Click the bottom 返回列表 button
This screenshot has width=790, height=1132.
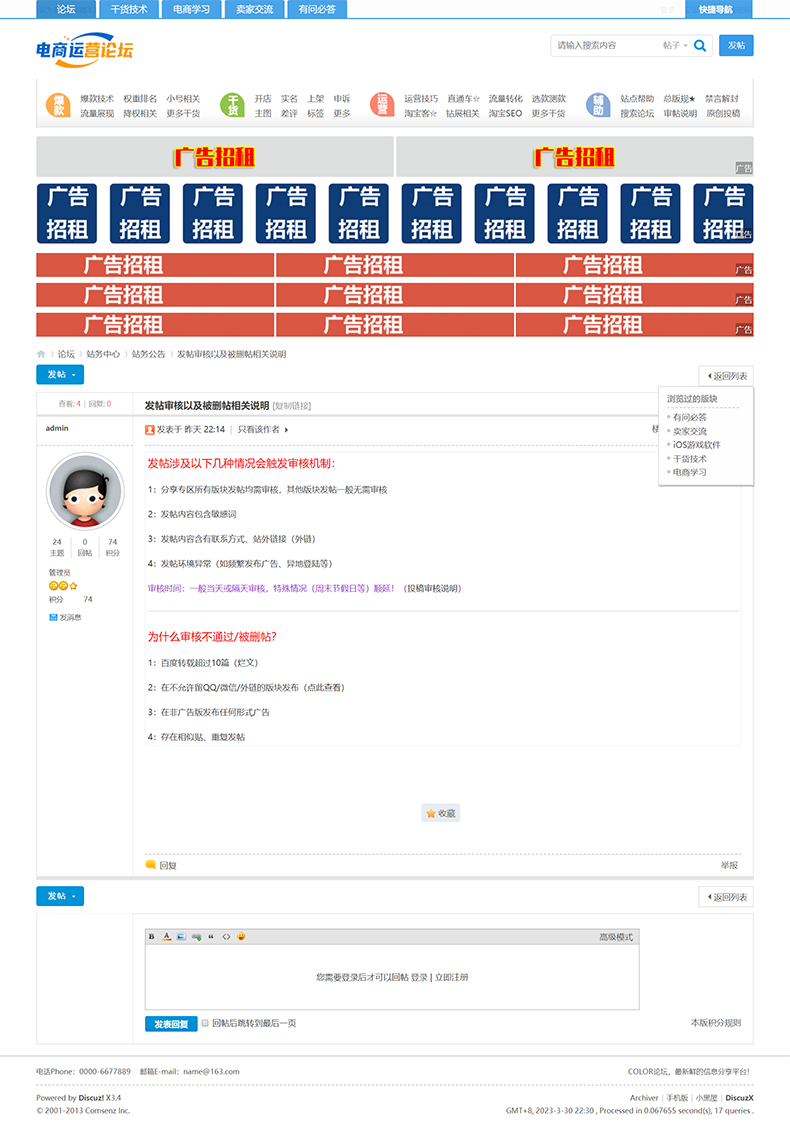click(x=726, y=897)
